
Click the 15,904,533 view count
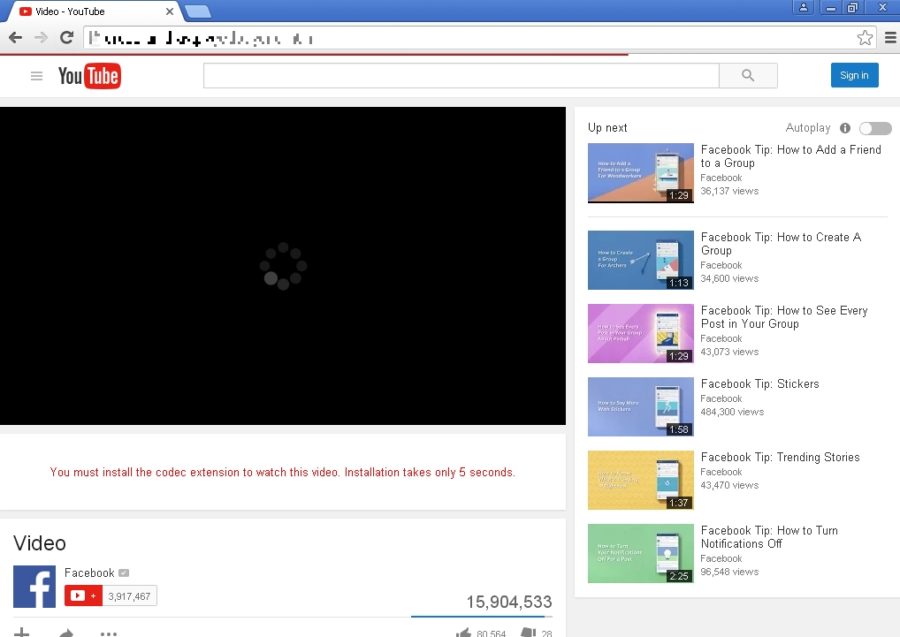pyautogui.click(x=509, y=601)
